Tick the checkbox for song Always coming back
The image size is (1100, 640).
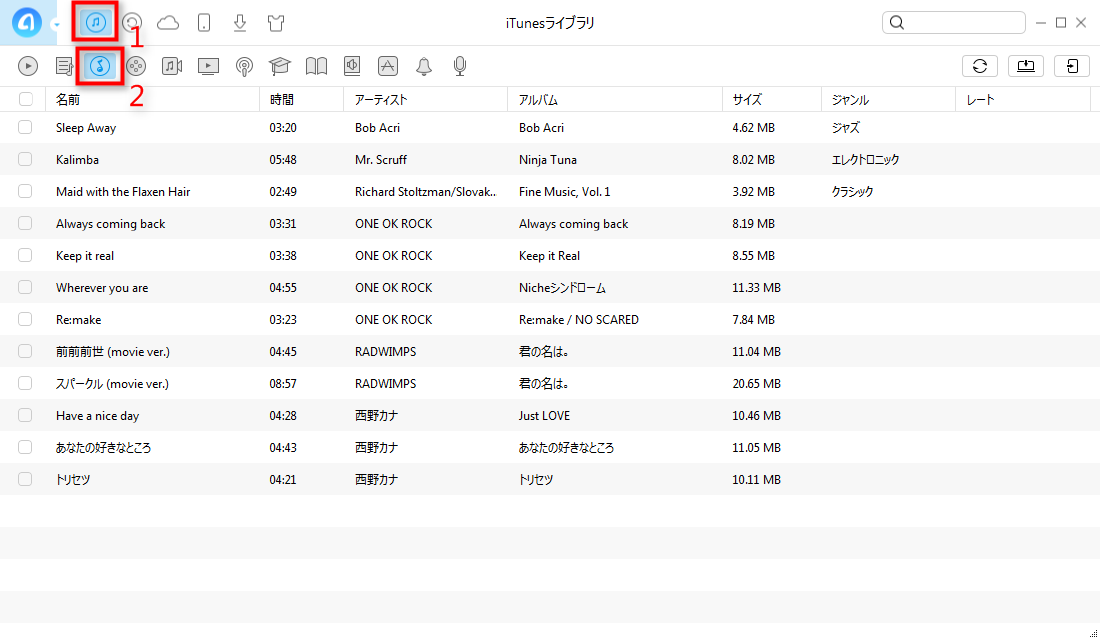25,223
